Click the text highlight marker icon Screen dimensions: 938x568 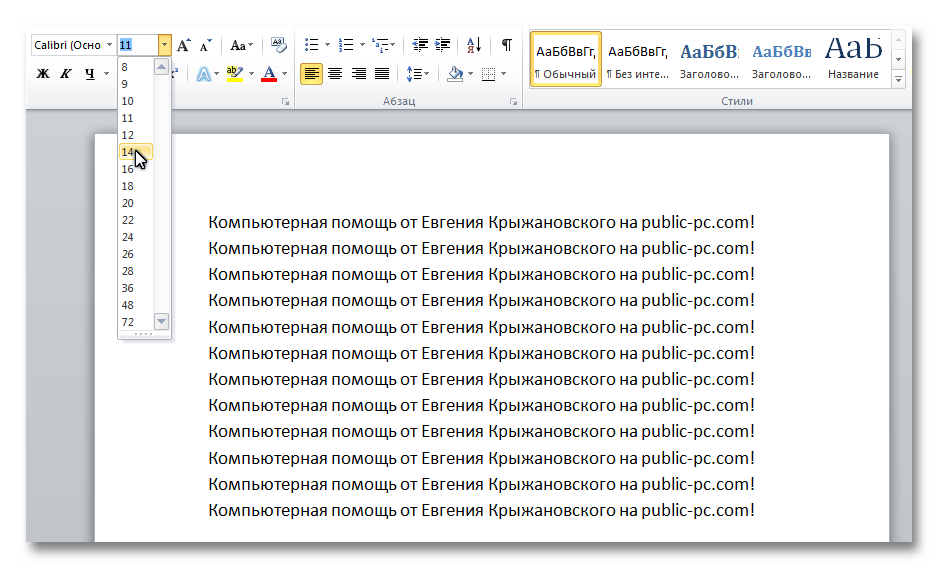(x=235, y=74)
